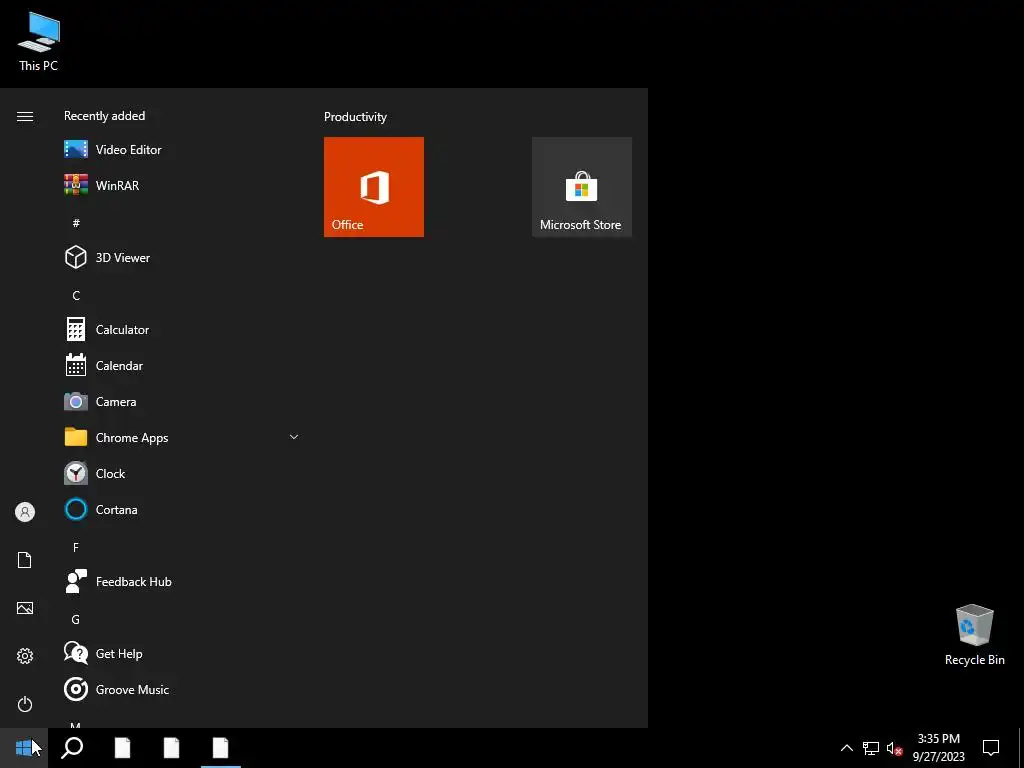Screen dimensions: 1024x768
Task: Click the 'C' letter group header
Action: 76,296
